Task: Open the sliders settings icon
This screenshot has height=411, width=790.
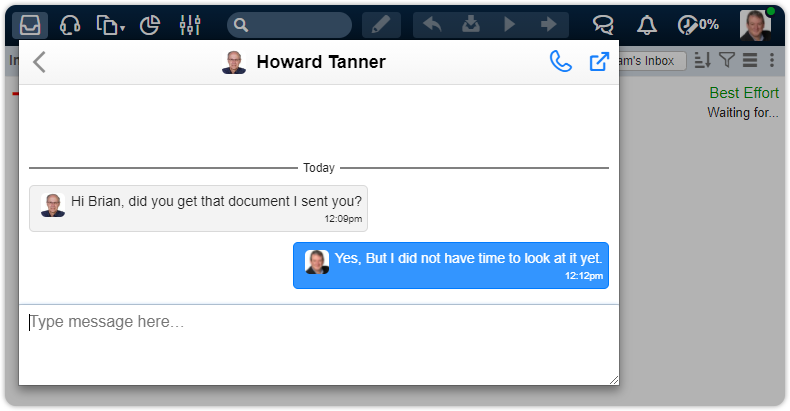Action: (190, 25)
